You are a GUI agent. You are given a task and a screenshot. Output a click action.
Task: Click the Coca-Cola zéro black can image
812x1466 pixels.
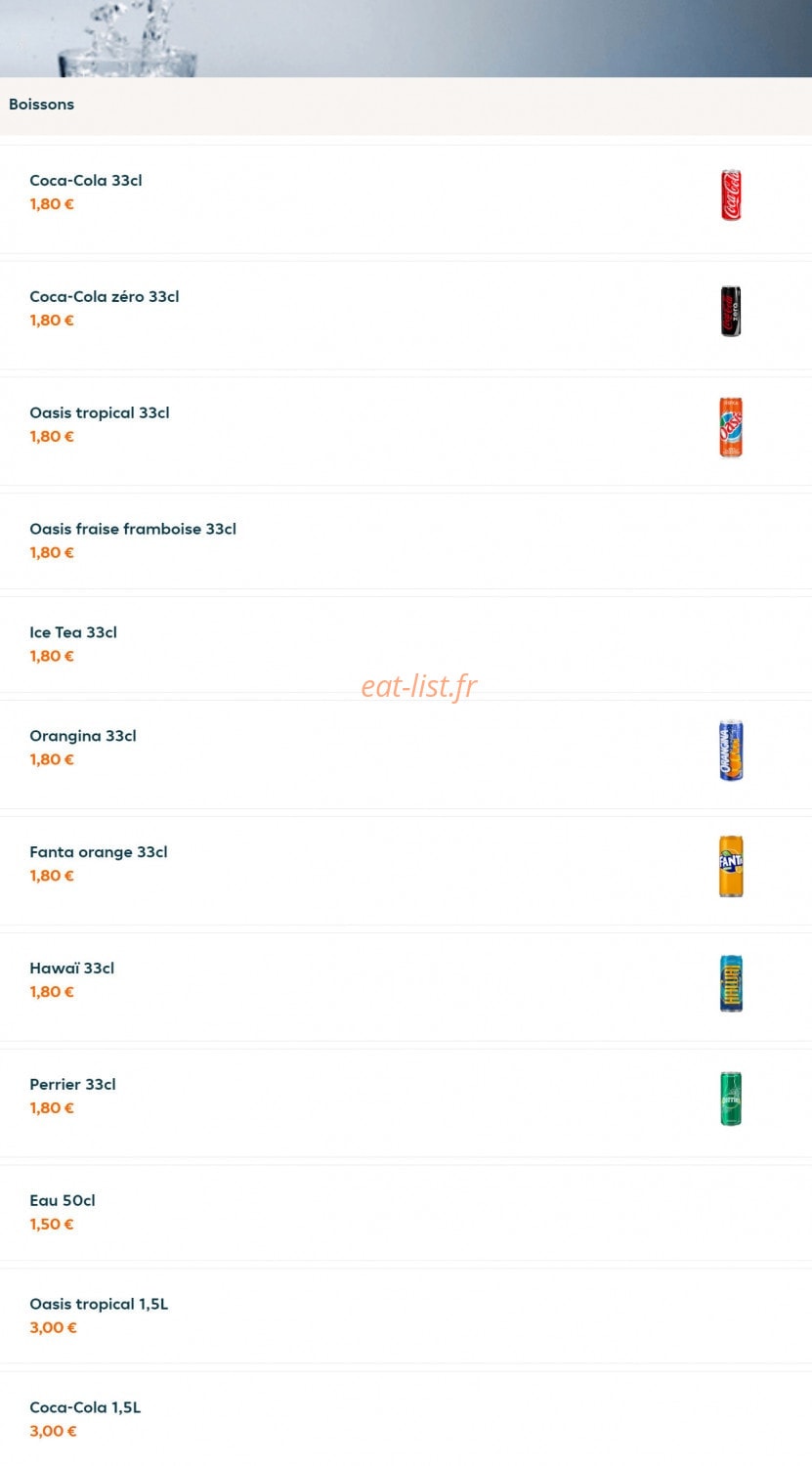click(731, 311)
